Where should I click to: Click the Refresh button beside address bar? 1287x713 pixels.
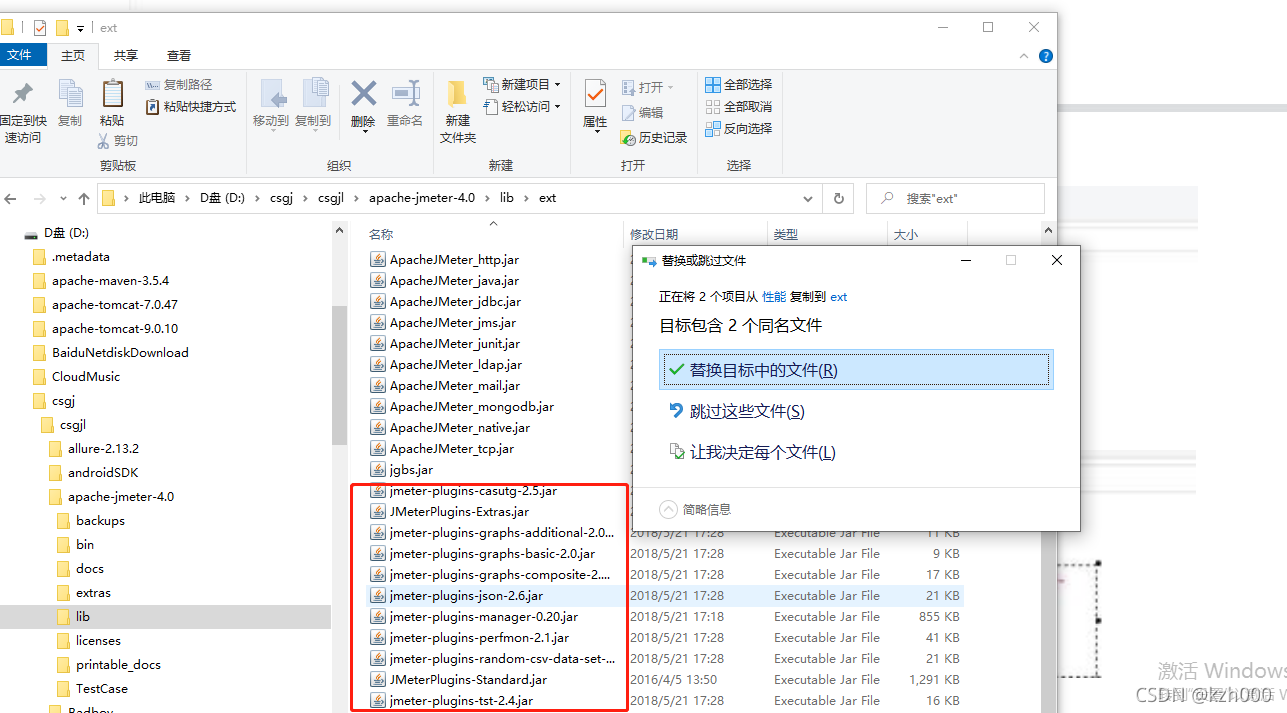838,198
